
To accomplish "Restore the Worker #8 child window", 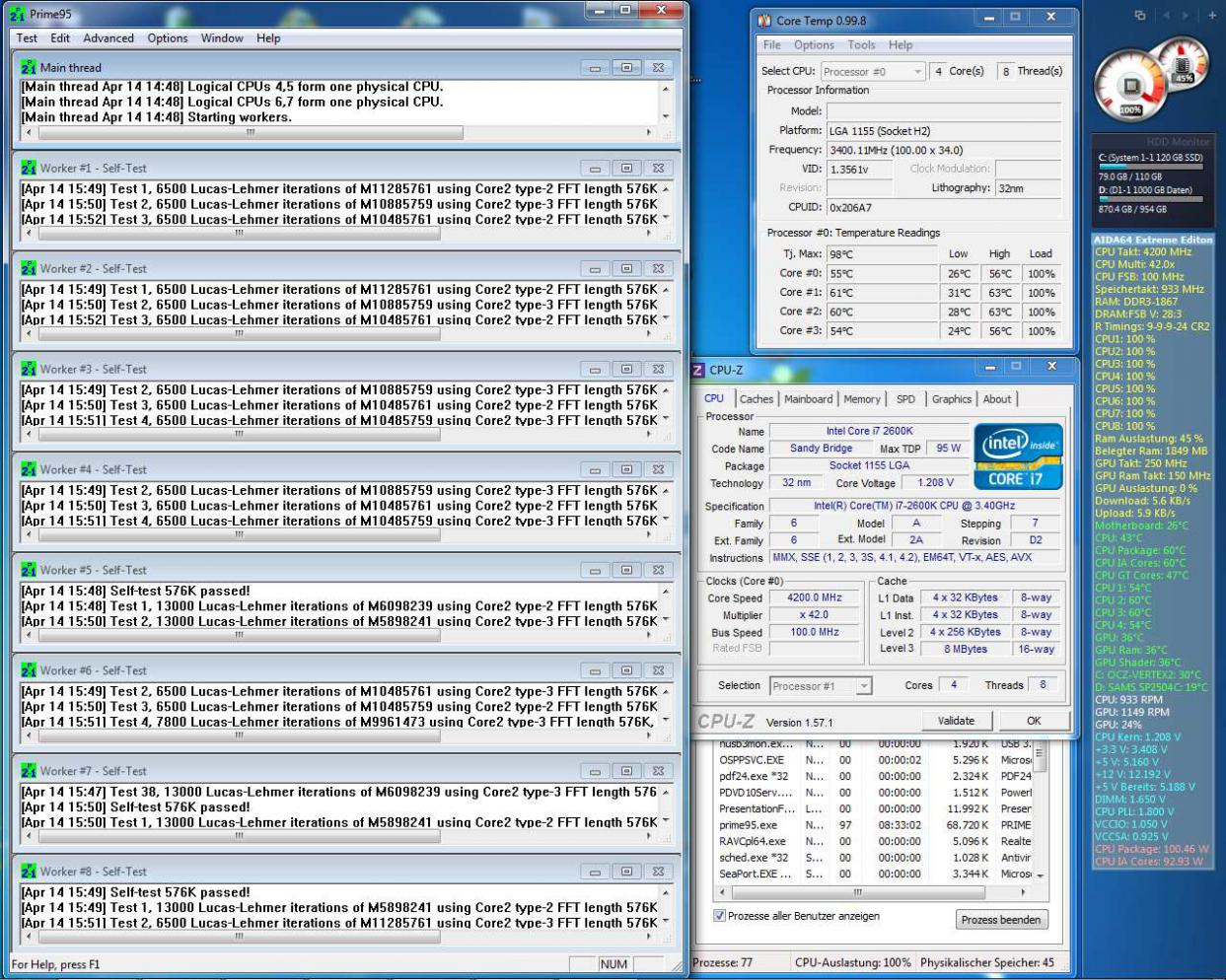I will coord(626,873).
